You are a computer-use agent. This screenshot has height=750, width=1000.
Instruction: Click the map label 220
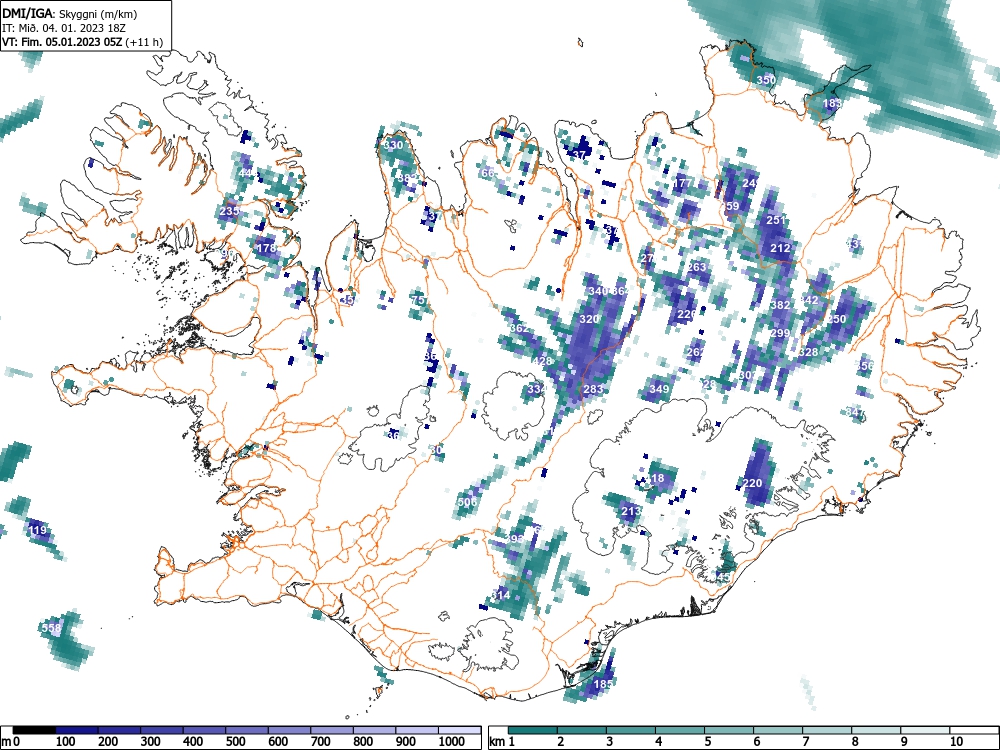753,483
